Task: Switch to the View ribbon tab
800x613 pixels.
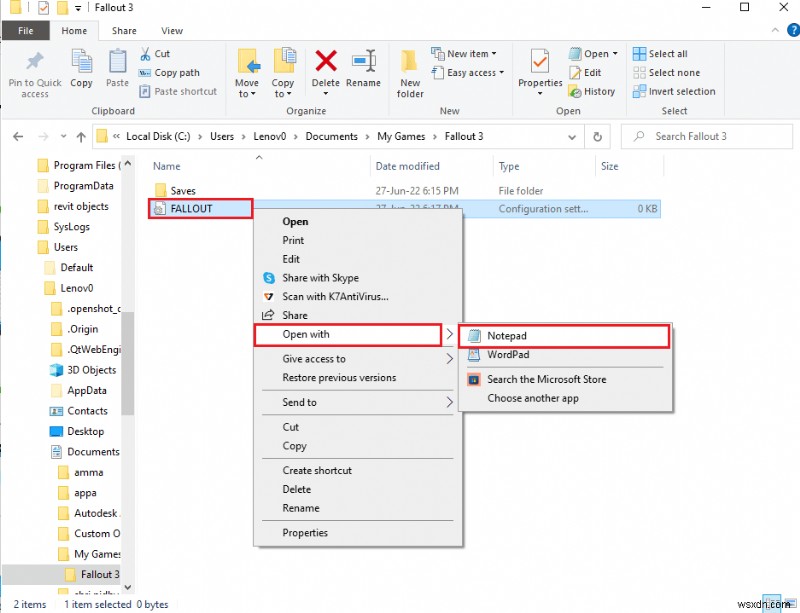Action: click(172, 31)
